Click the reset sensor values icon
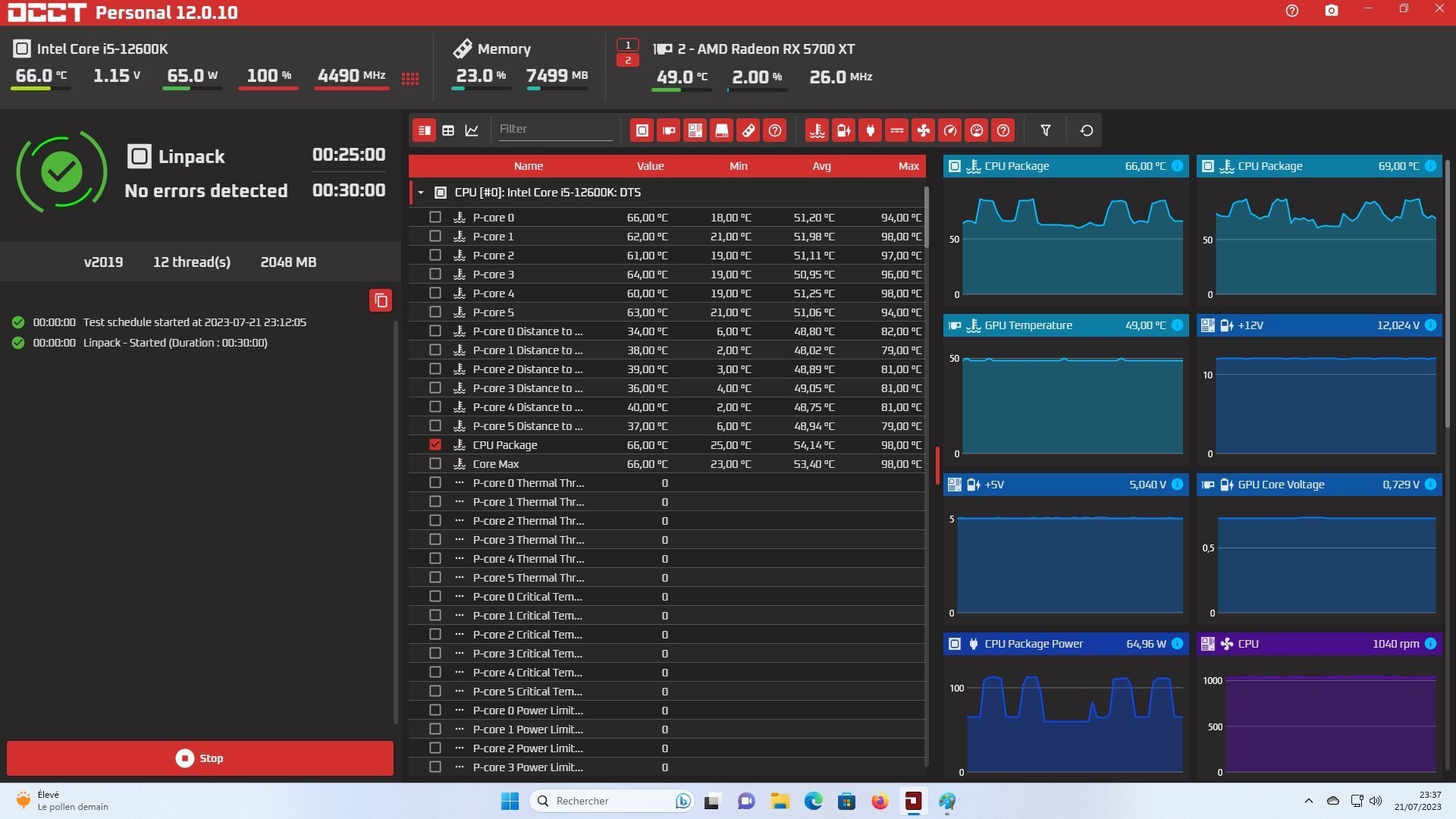The image size is (1456, 819). [x=1086, y=130]
